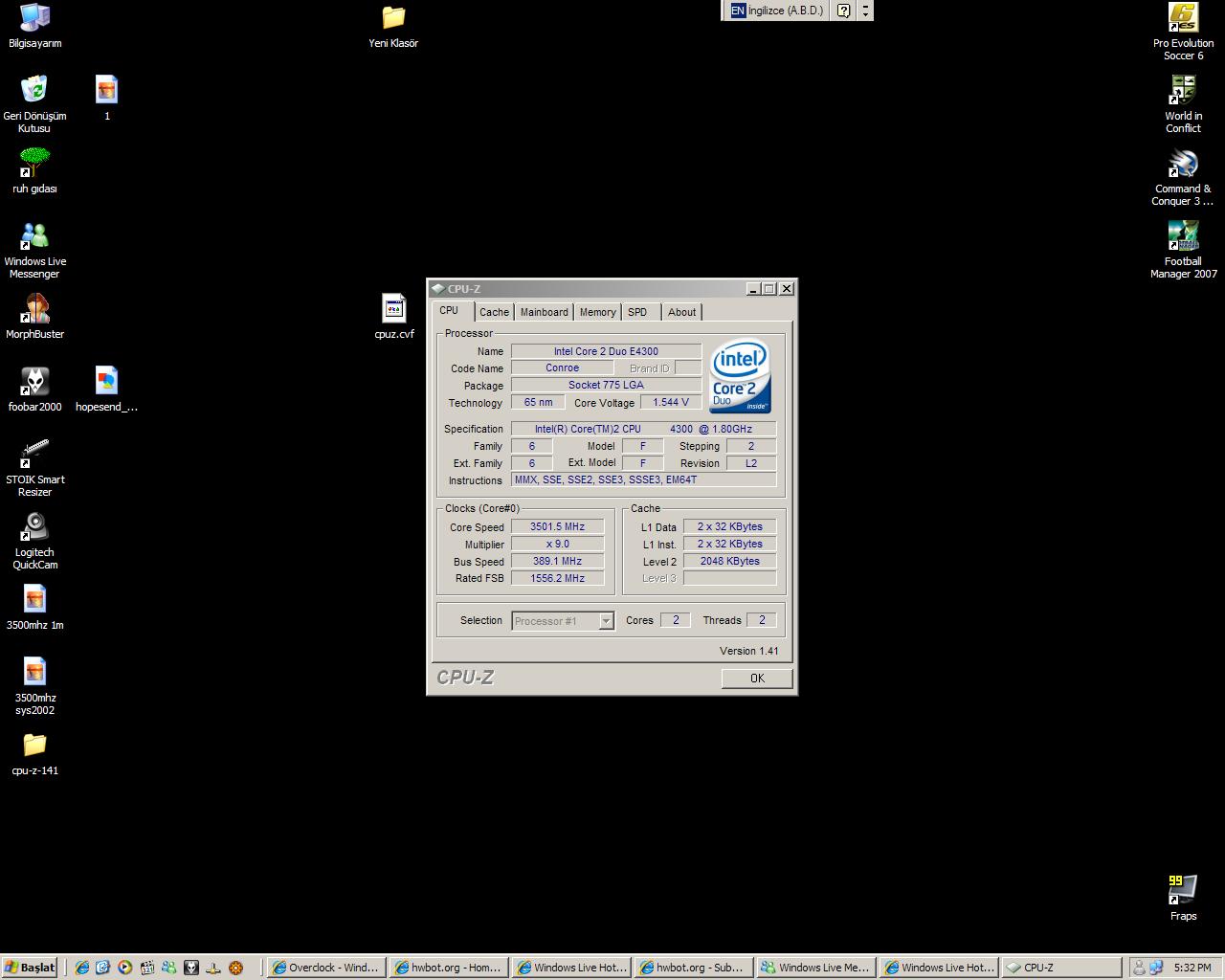Click the orange gear quick launch icon

tap(235, 968)
